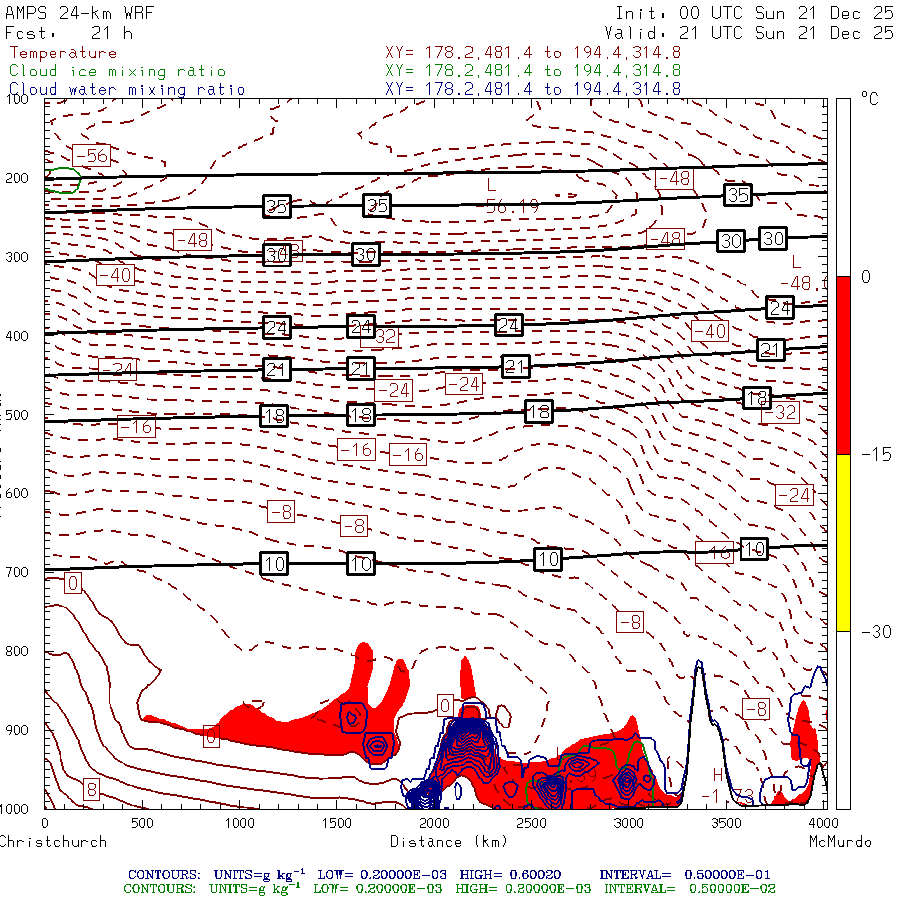Click the boxed 8 contour label at bottom left

(x=90, y=789)
